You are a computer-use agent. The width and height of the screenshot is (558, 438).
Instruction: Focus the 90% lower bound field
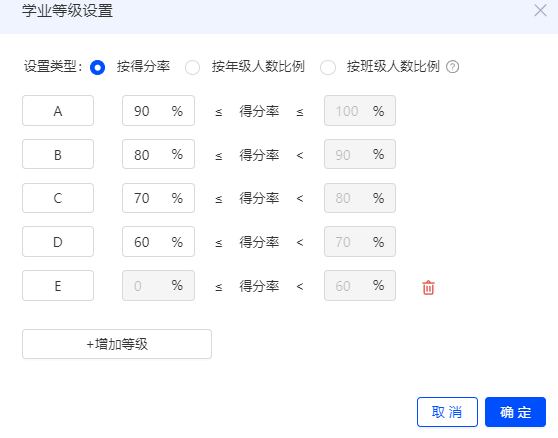(158, 111)
